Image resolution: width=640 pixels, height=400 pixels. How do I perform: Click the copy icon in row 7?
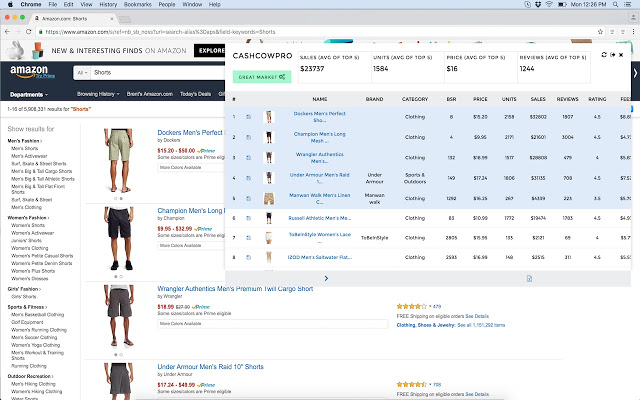(248, 238)
